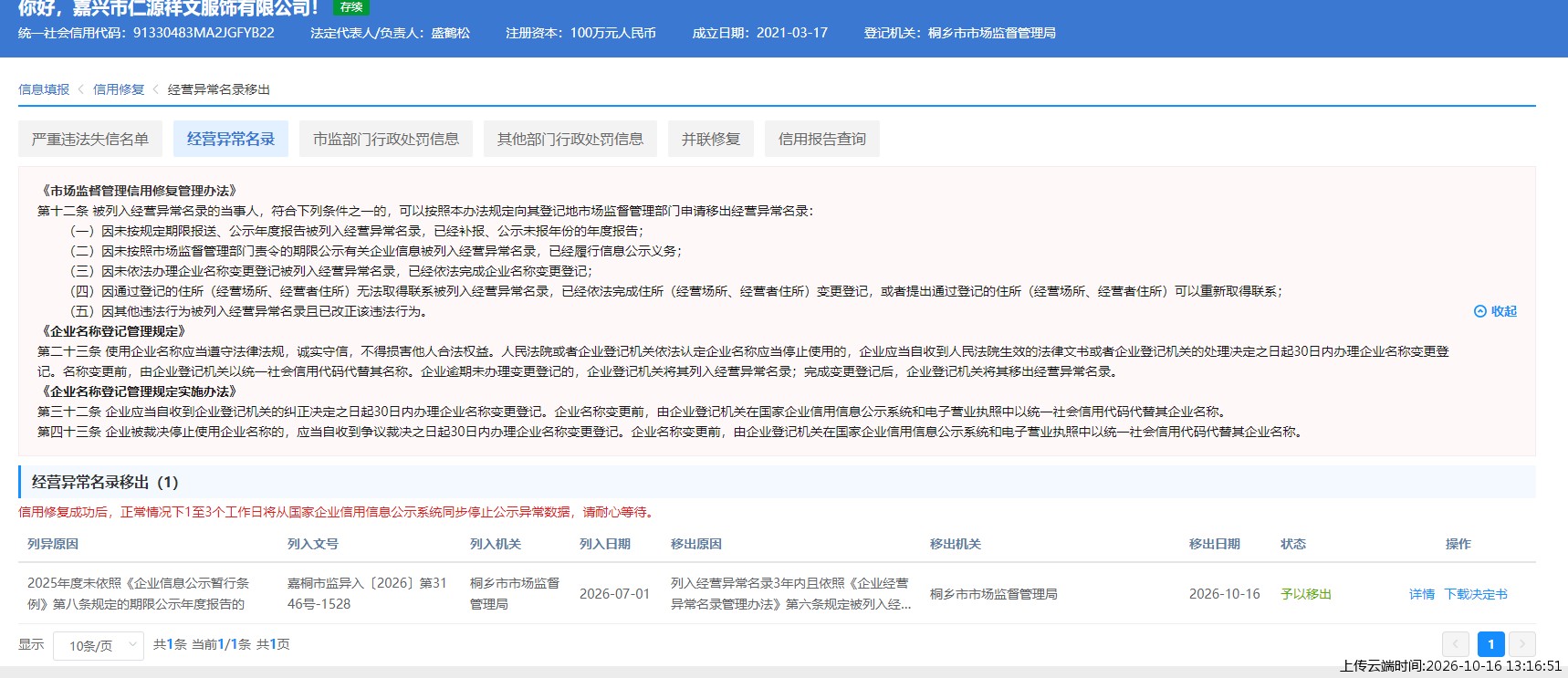Open 信用报告查询 tab
Image resolution: width=1568 pixels, height=678 pixels.
pyautogui.click(x=822, y=139)
